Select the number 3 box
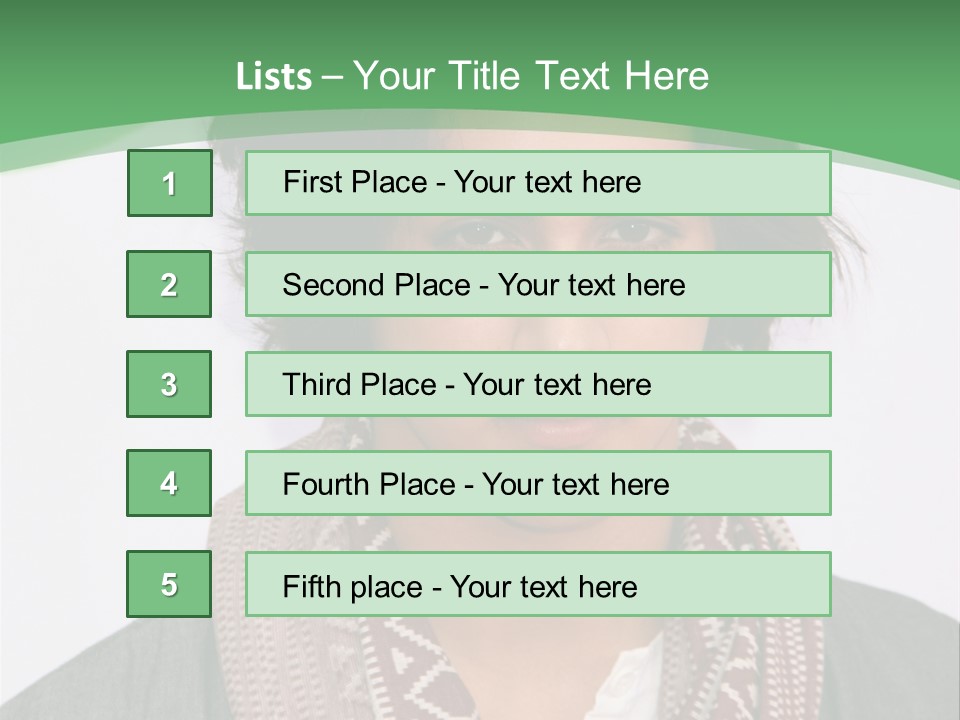 pos(169,384)
